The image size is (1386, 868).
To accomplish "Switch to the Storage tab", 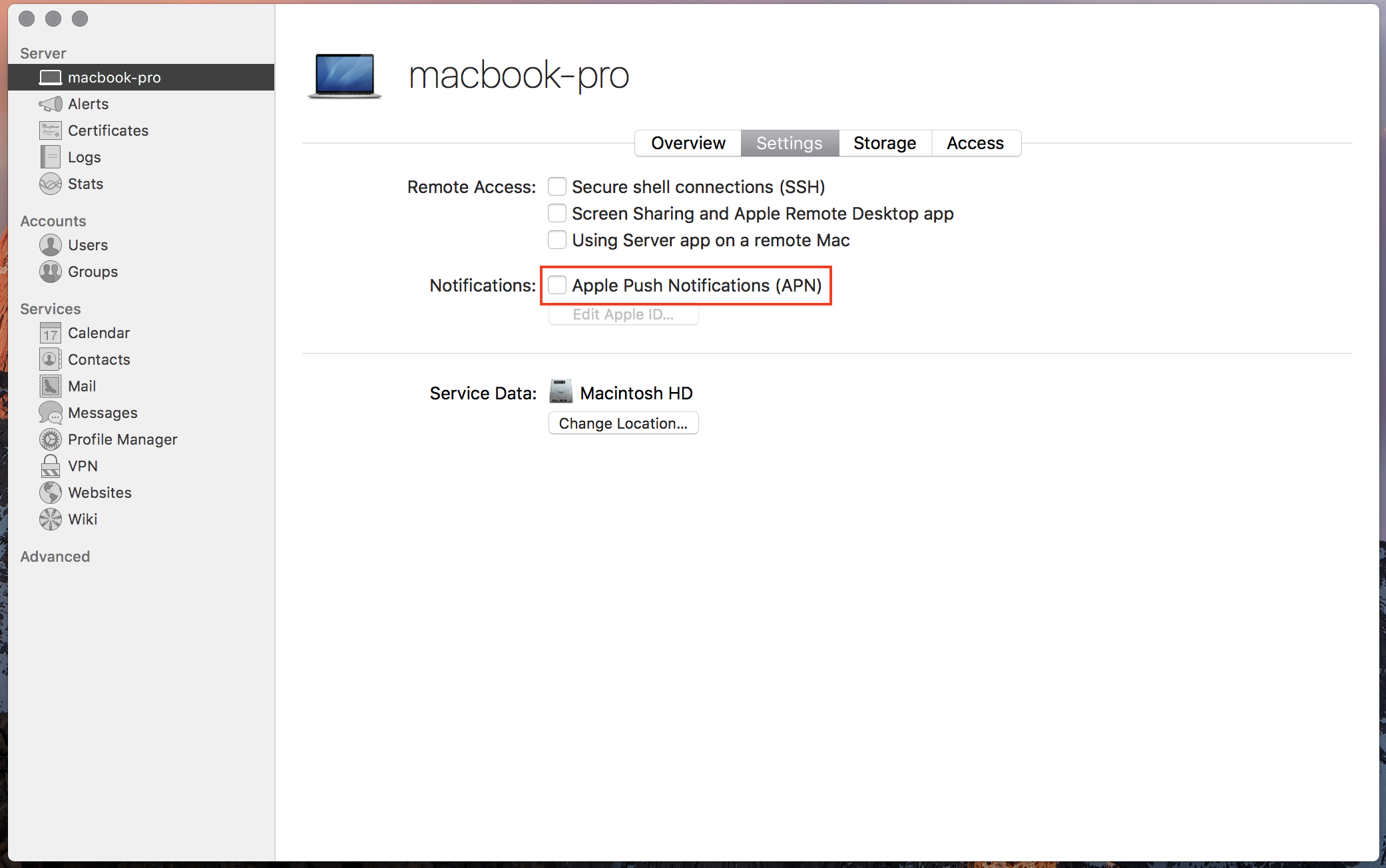I will pos(885,143).
